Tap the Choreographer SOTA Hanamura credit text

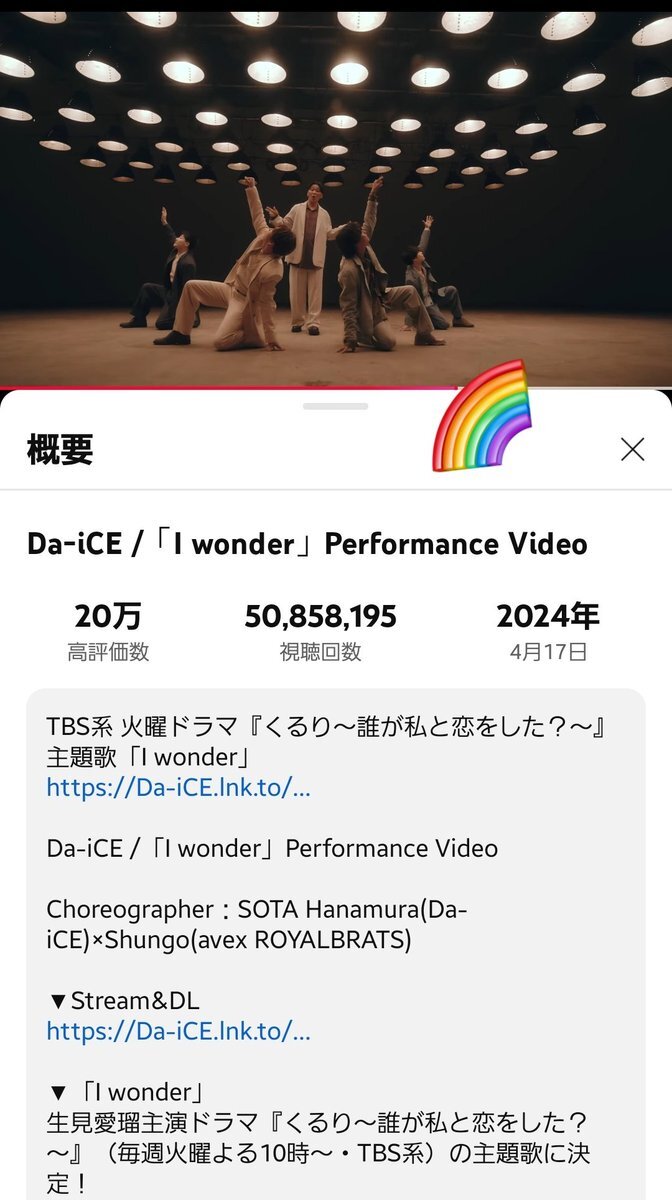click(257, 925)
